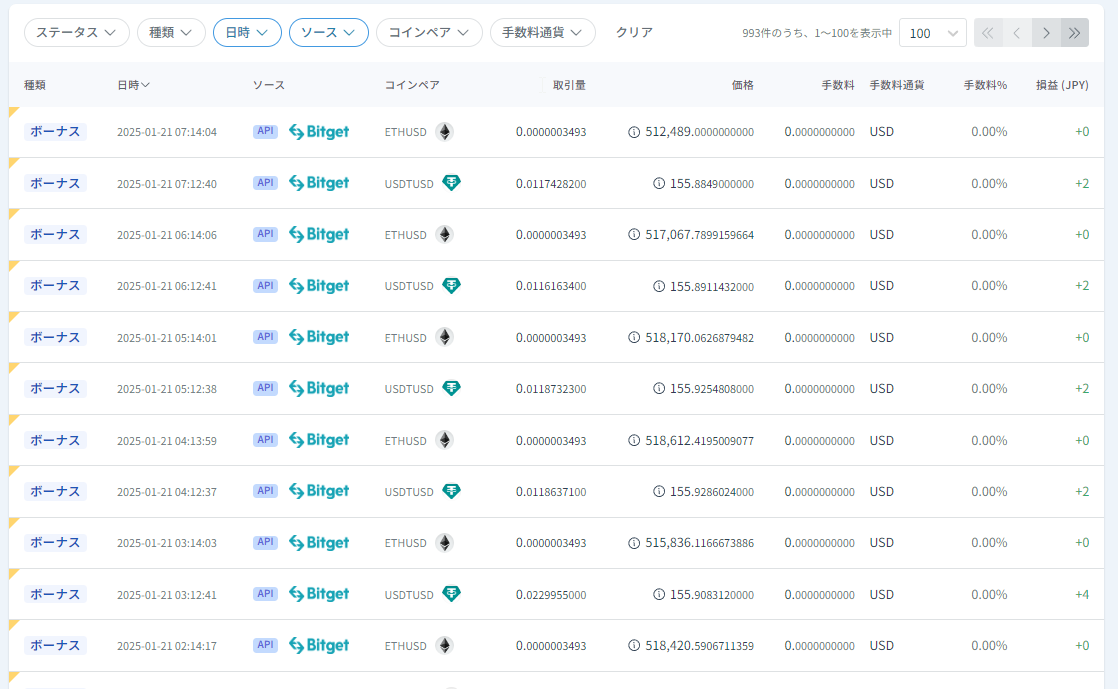Image resolution: width=1118 pixels, height=689 pixels.
Task: Click Ethereum coin icon in 02:14:17 row
Action: coord(445,645)
